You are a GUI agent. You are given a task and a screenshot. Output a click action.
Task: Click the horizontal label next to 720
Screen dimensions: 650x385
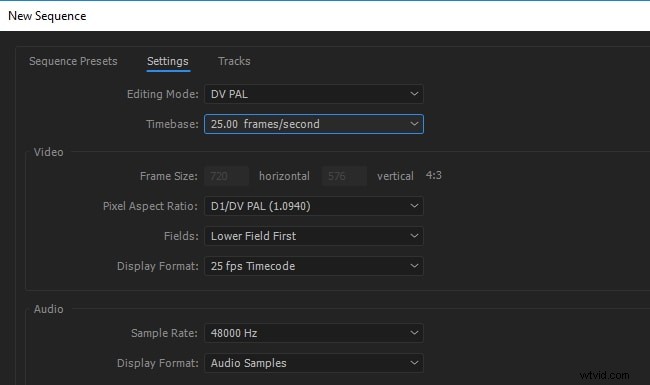284,176
